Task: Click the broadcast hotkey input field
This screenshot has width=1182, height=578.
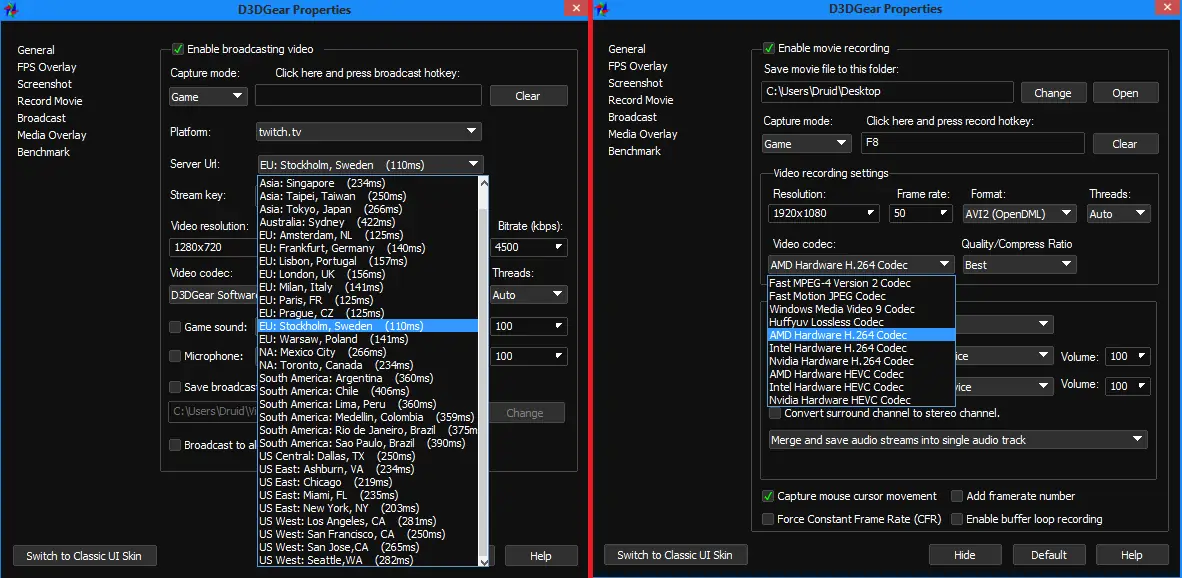Action: tap(369, 96)
